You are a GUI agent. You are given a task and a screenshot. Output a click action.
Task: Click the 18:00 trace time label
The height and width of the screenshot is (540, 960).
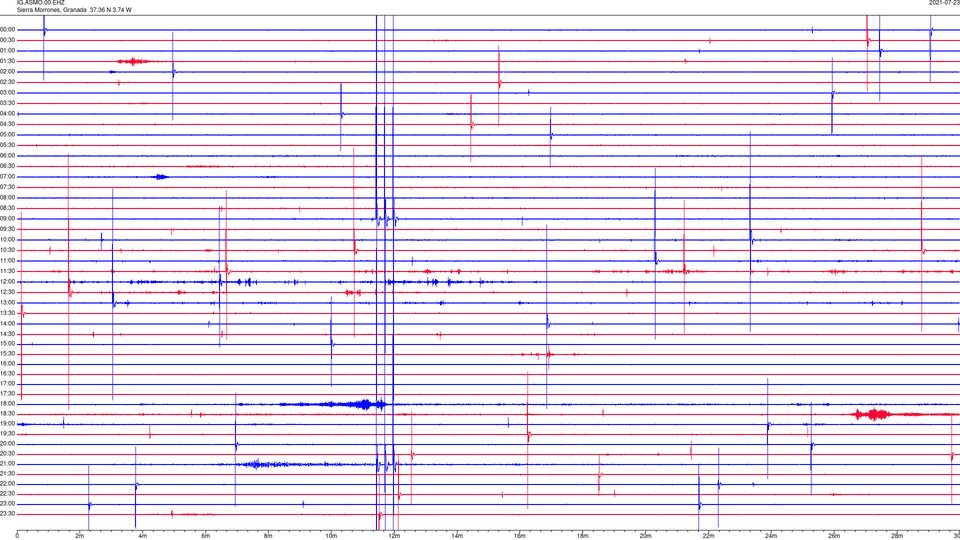8,403
